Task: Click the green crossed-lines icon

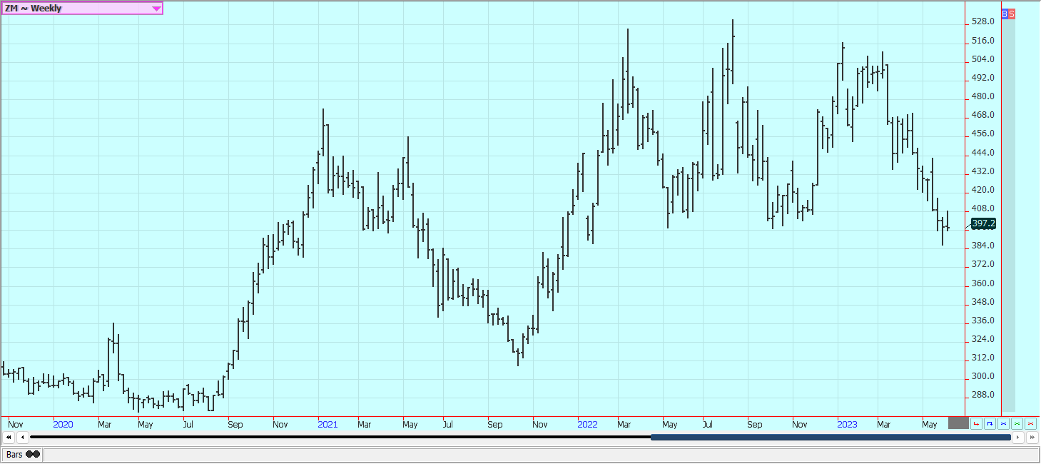Action: (1017, 423)
